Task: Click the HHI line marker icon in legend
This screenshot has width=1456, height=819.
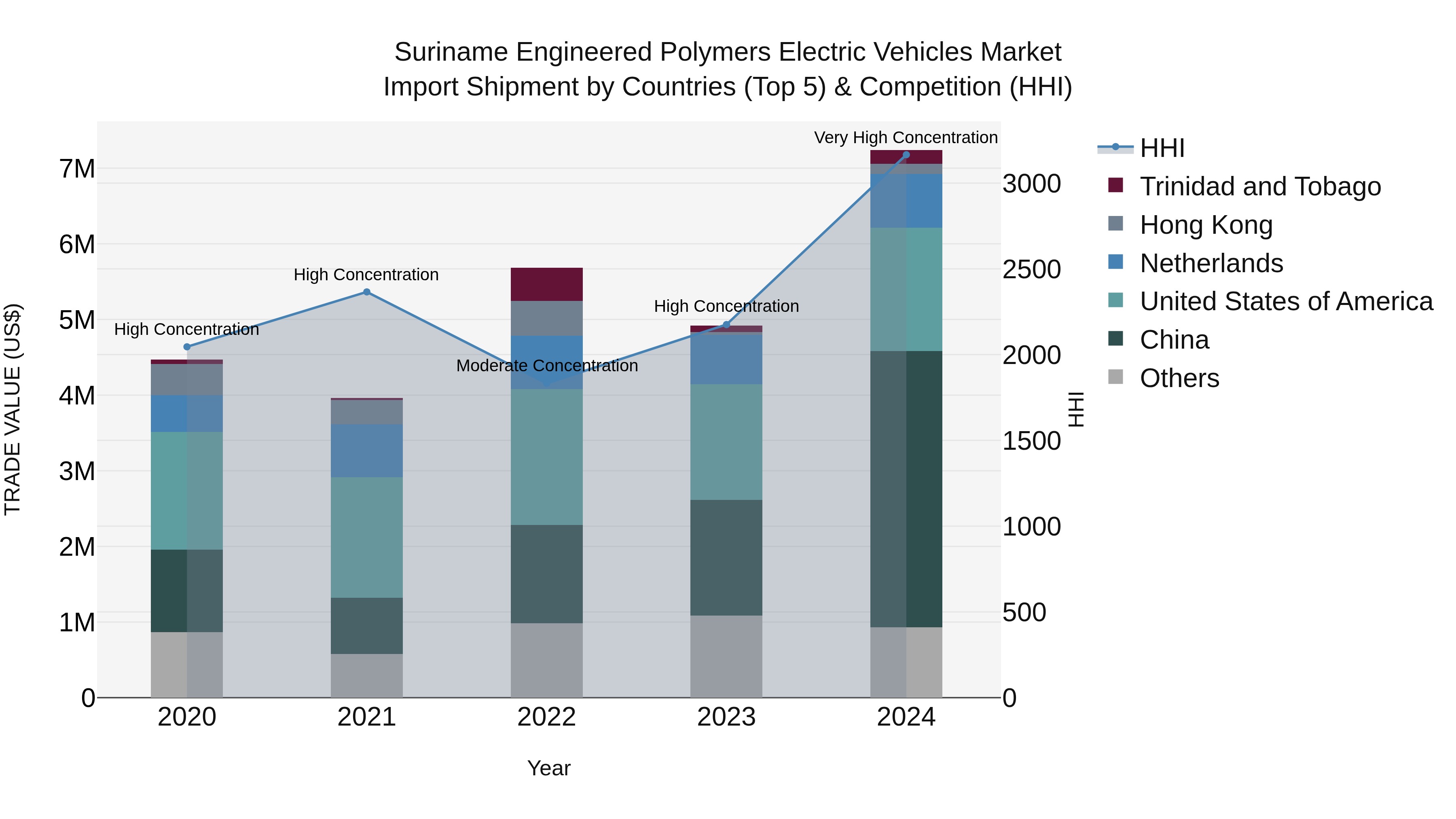Action: click(x=1115, y=147)
